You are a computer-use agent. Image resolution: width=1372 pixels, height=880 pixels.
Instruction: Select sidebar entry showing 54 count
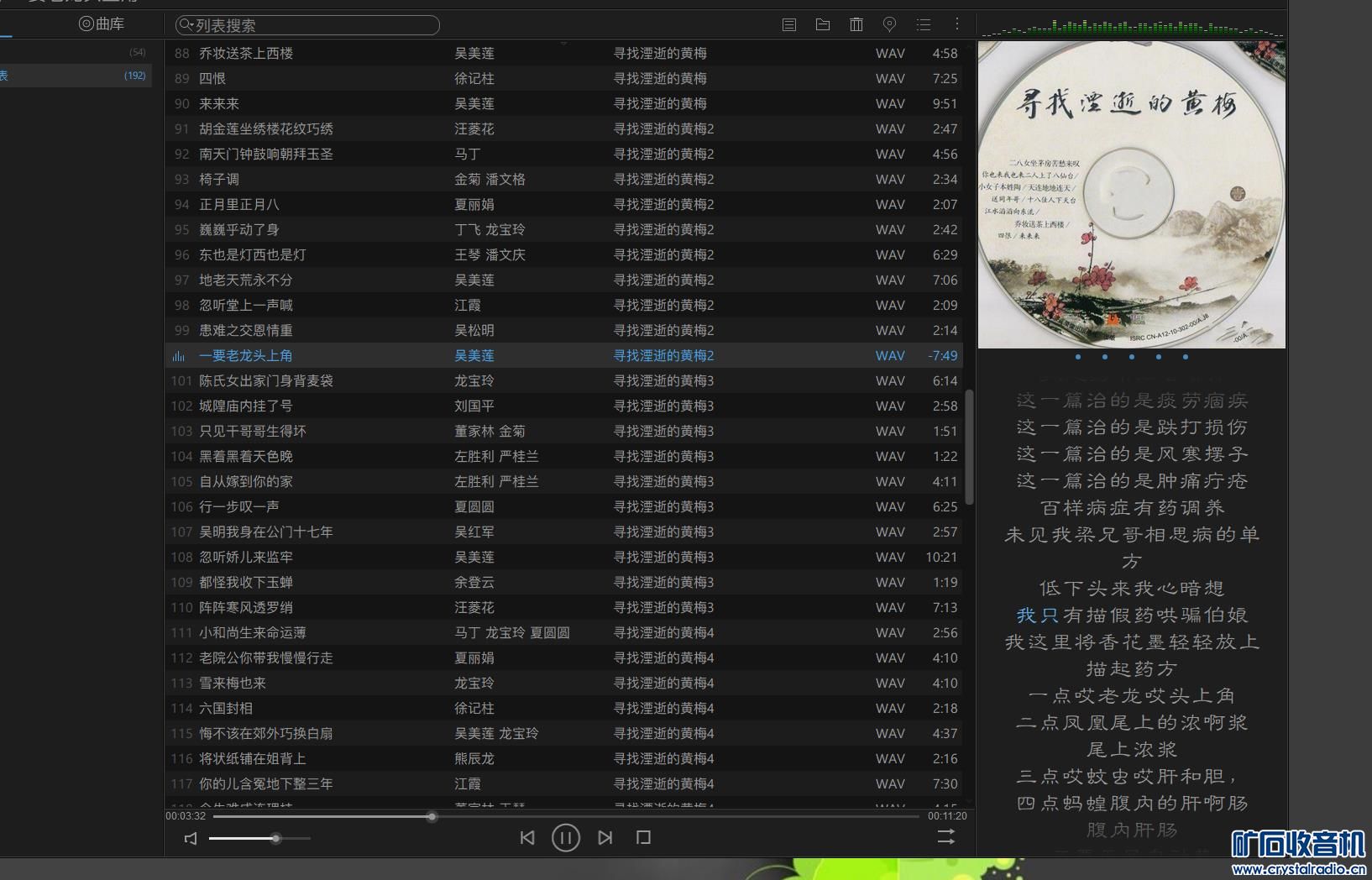(x=74, y=52)
